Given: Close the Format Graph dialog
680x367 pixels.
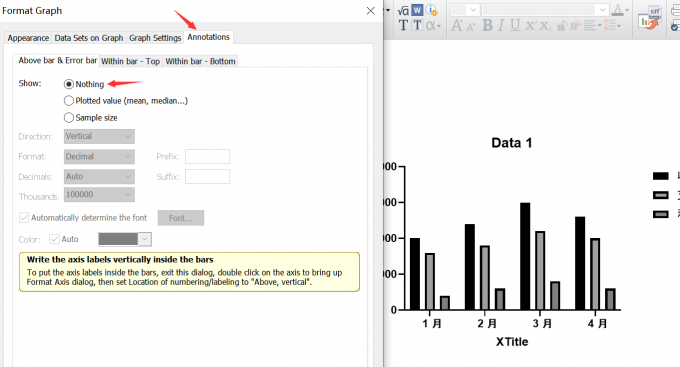Looking at the screenshot, I should pos(370,11).
